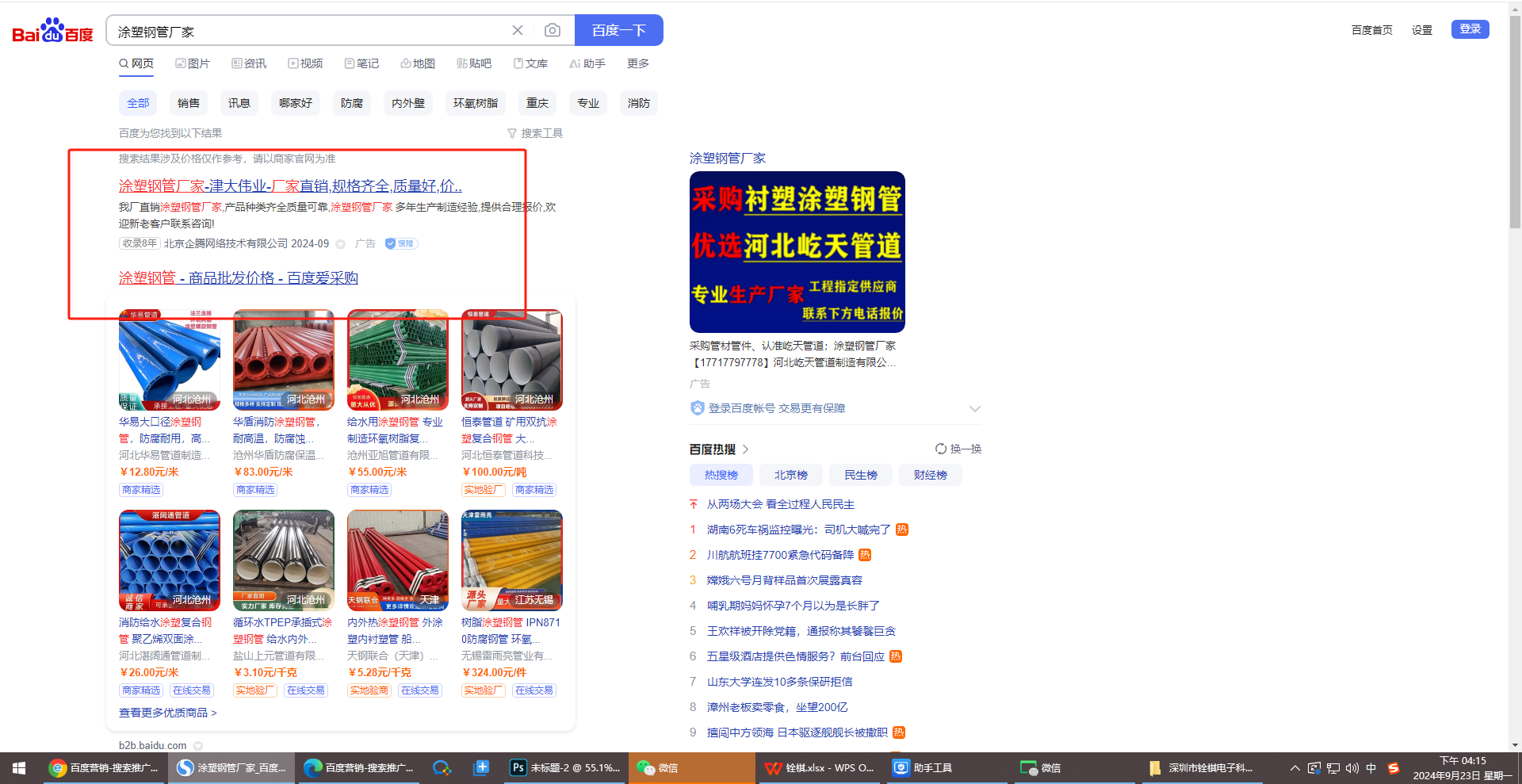The height and width of the screenshot is (784, 1522).
Task: Select the 北京榜 tab
Action: click(x=791, y=475)
